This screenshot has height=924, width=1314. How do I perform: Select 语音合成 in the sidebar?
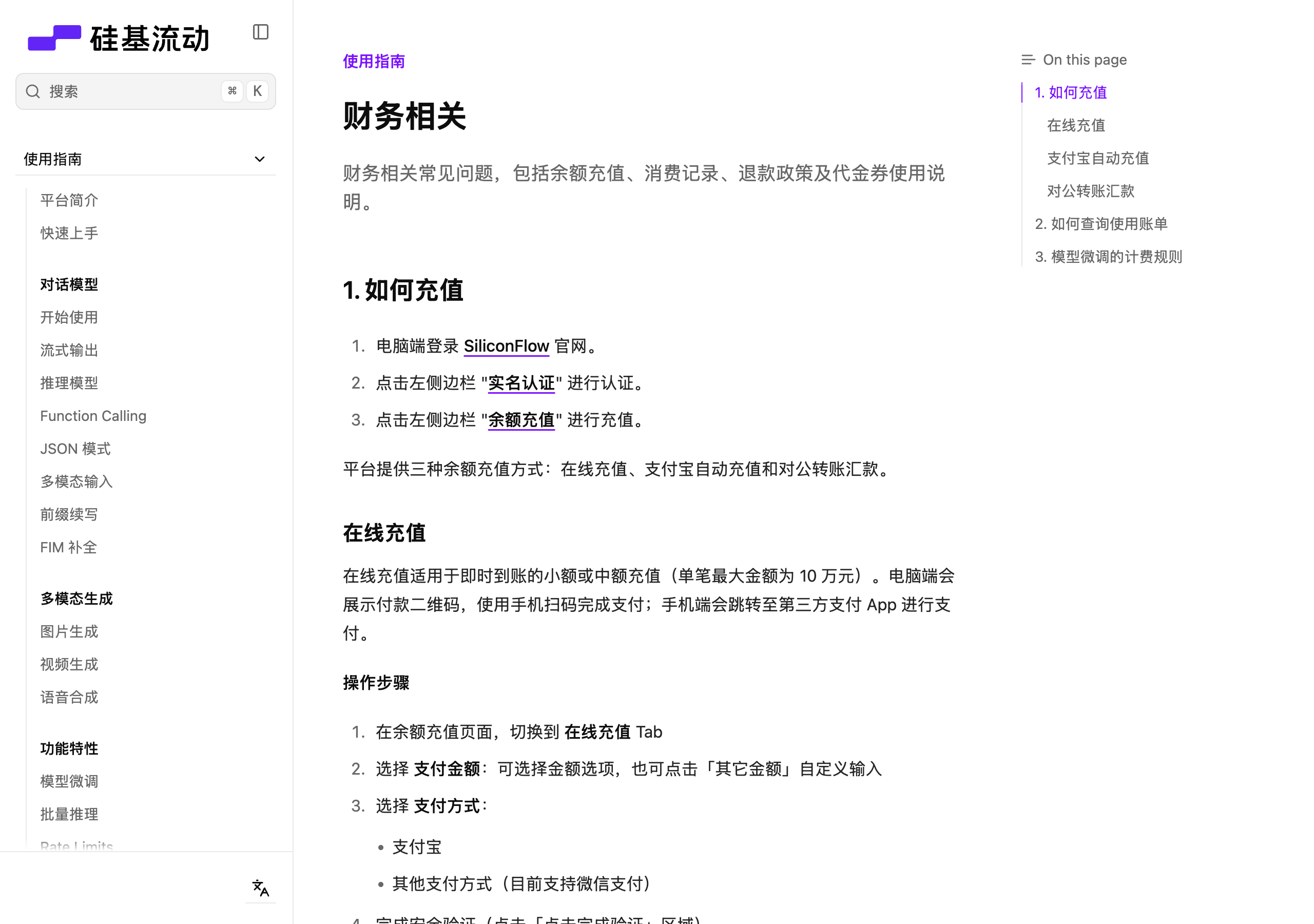69,697
